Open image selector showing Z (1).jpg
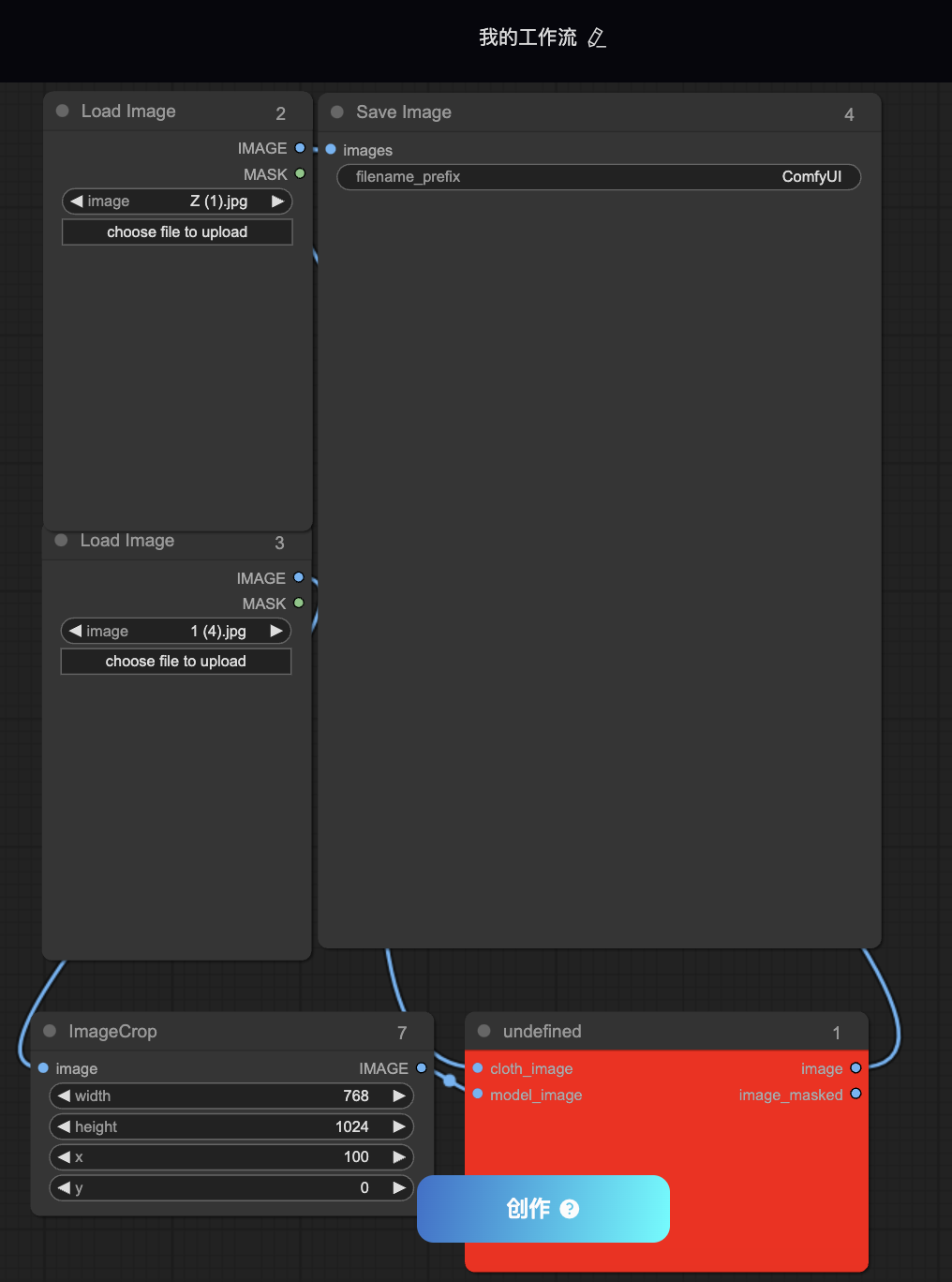 coord(177,201)
